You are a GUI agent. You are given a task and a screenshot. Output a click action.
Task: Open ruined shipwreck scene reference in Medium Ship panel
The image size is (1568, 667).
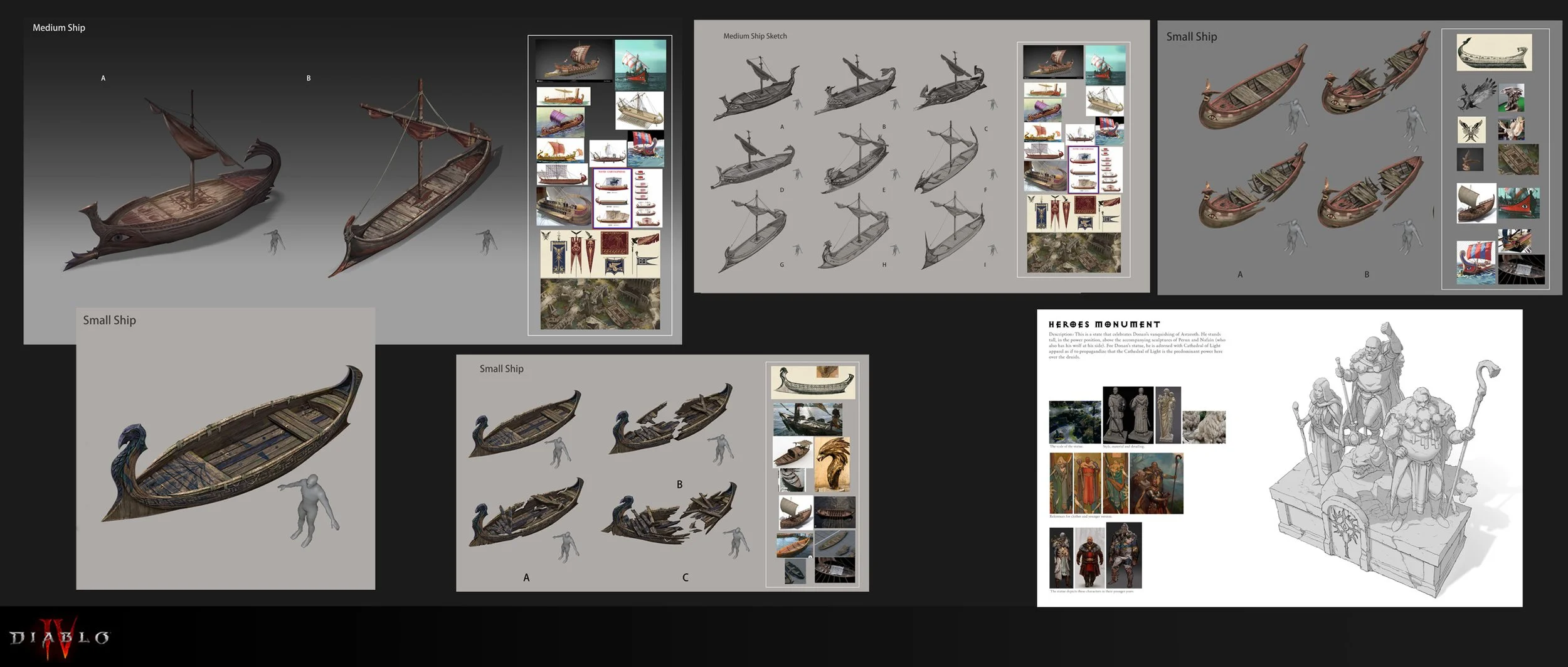600,304
